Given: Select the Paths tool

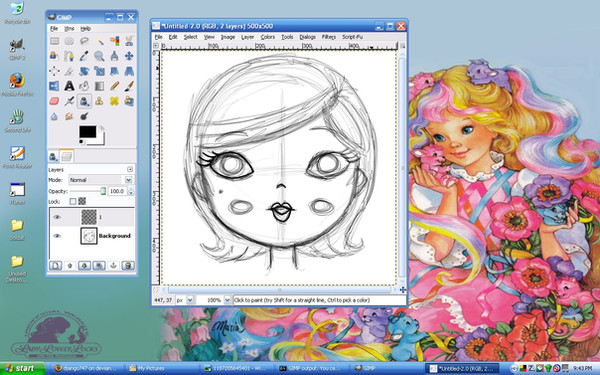Looking at the screenshot, I should pos(69,56).
